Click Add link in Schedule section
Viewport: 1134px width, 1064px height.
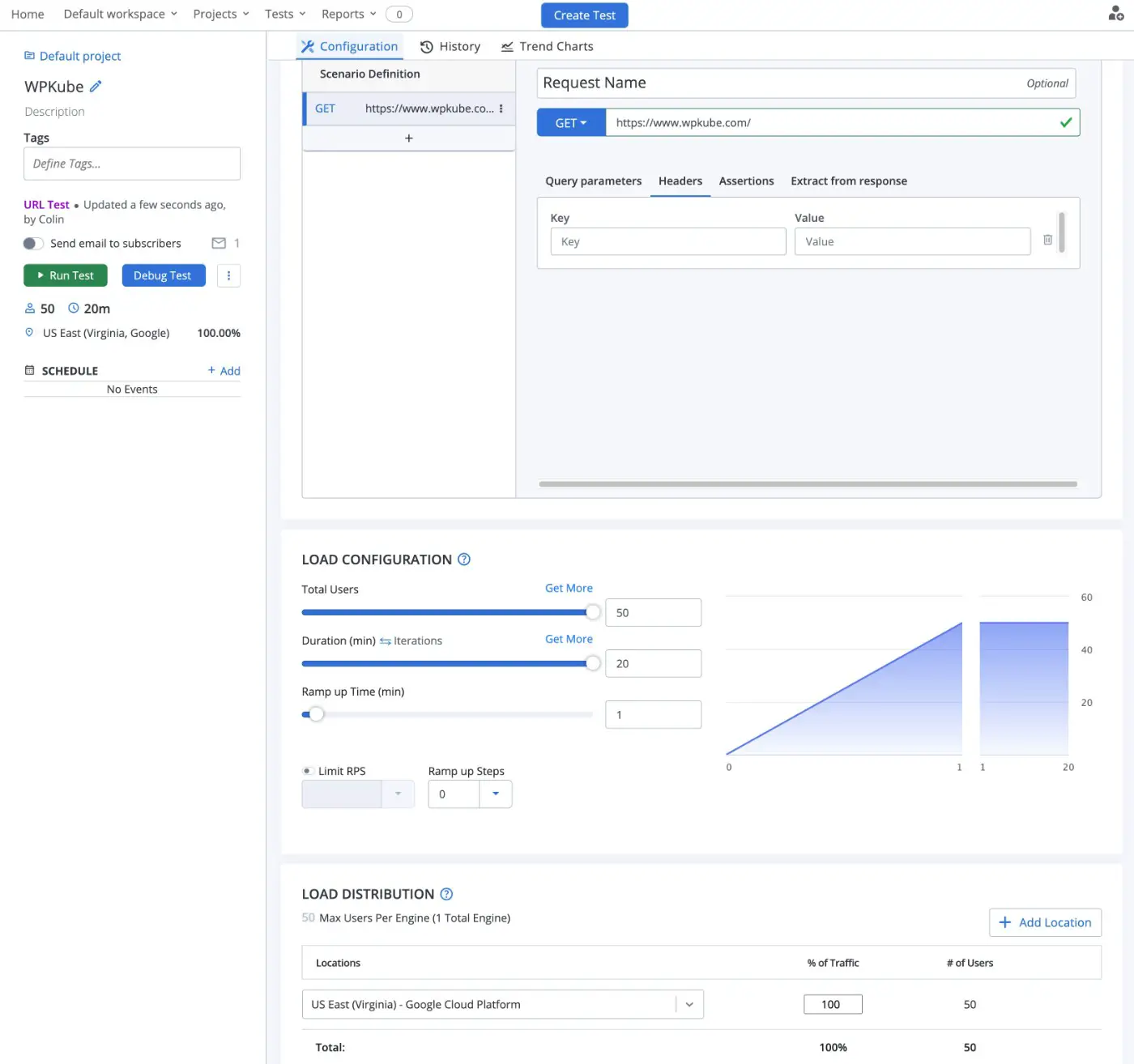pos(224,371)
